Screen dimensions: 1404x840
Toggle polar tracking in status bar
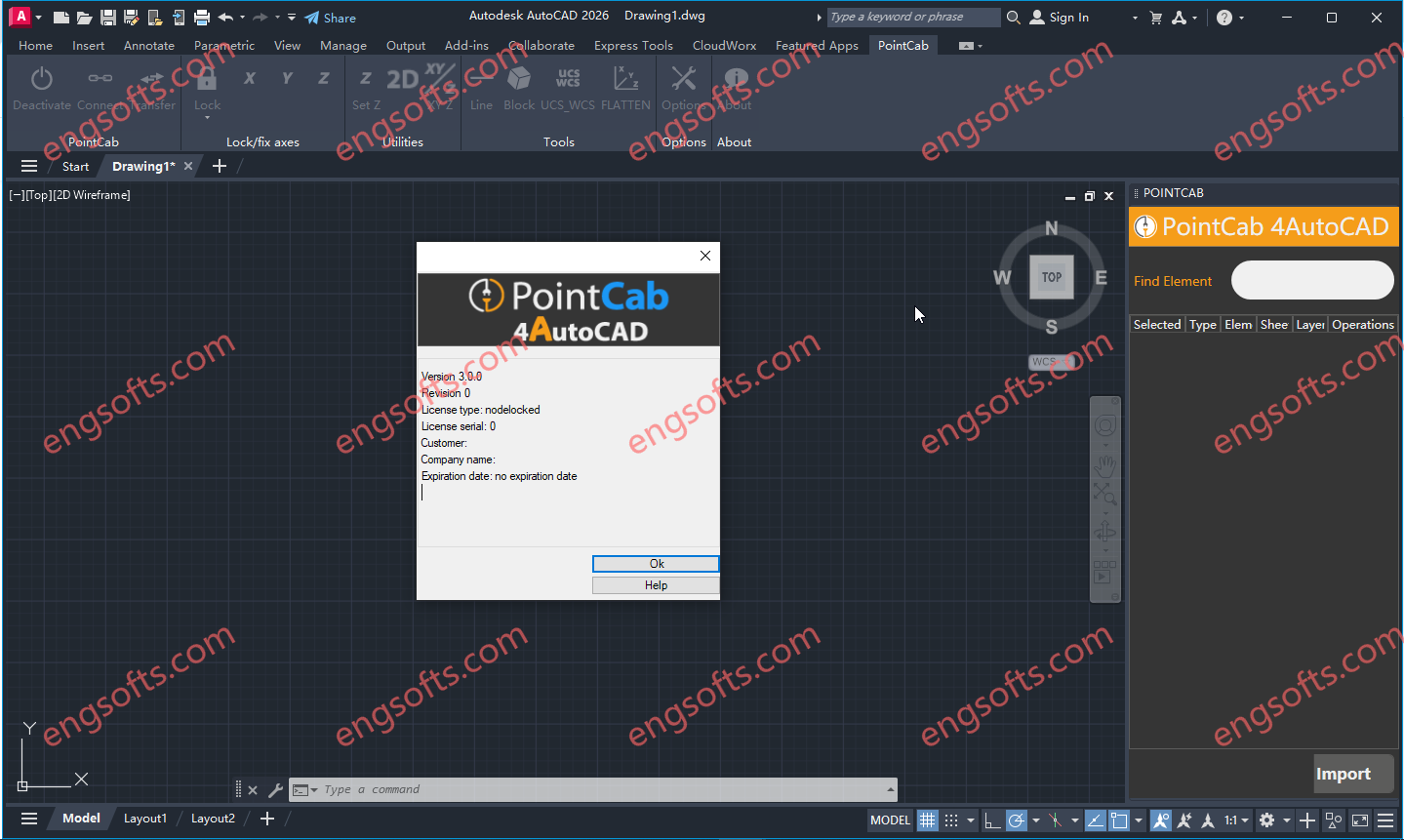(1017, 820)
